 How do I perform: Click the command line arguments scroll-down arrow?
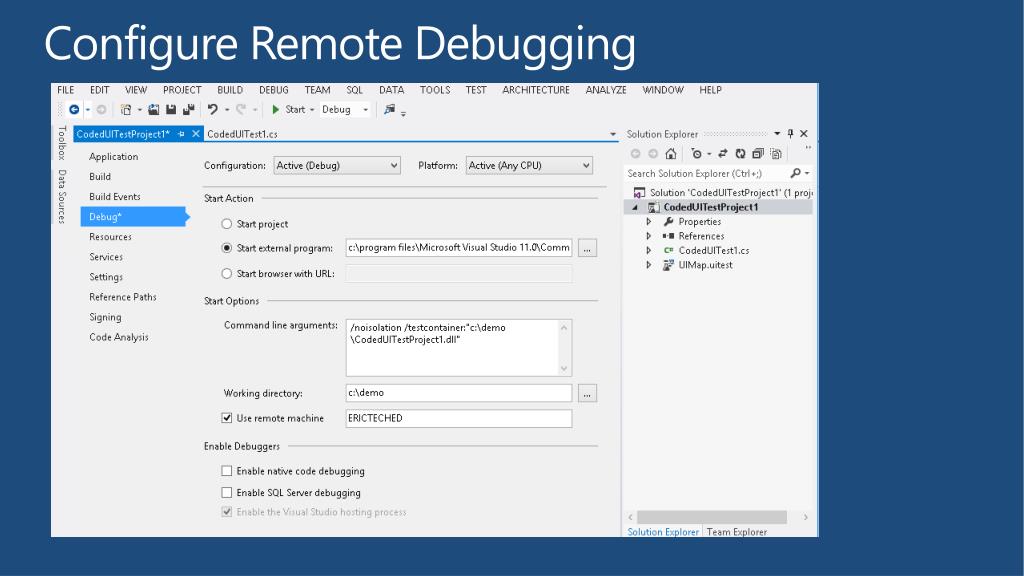point(564,369)
